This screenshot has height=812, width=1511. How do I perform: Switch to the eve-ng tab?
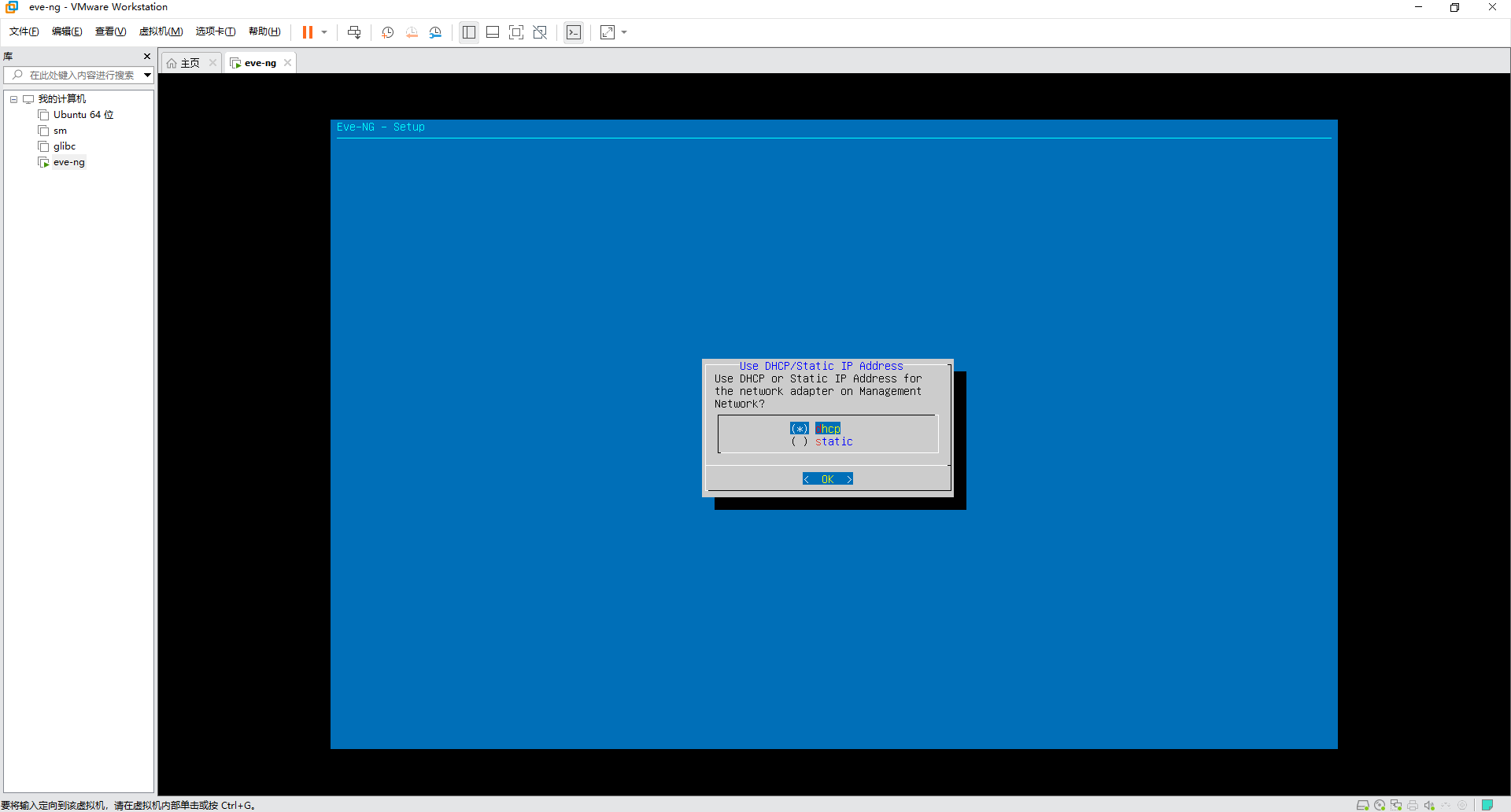(260, 63)
